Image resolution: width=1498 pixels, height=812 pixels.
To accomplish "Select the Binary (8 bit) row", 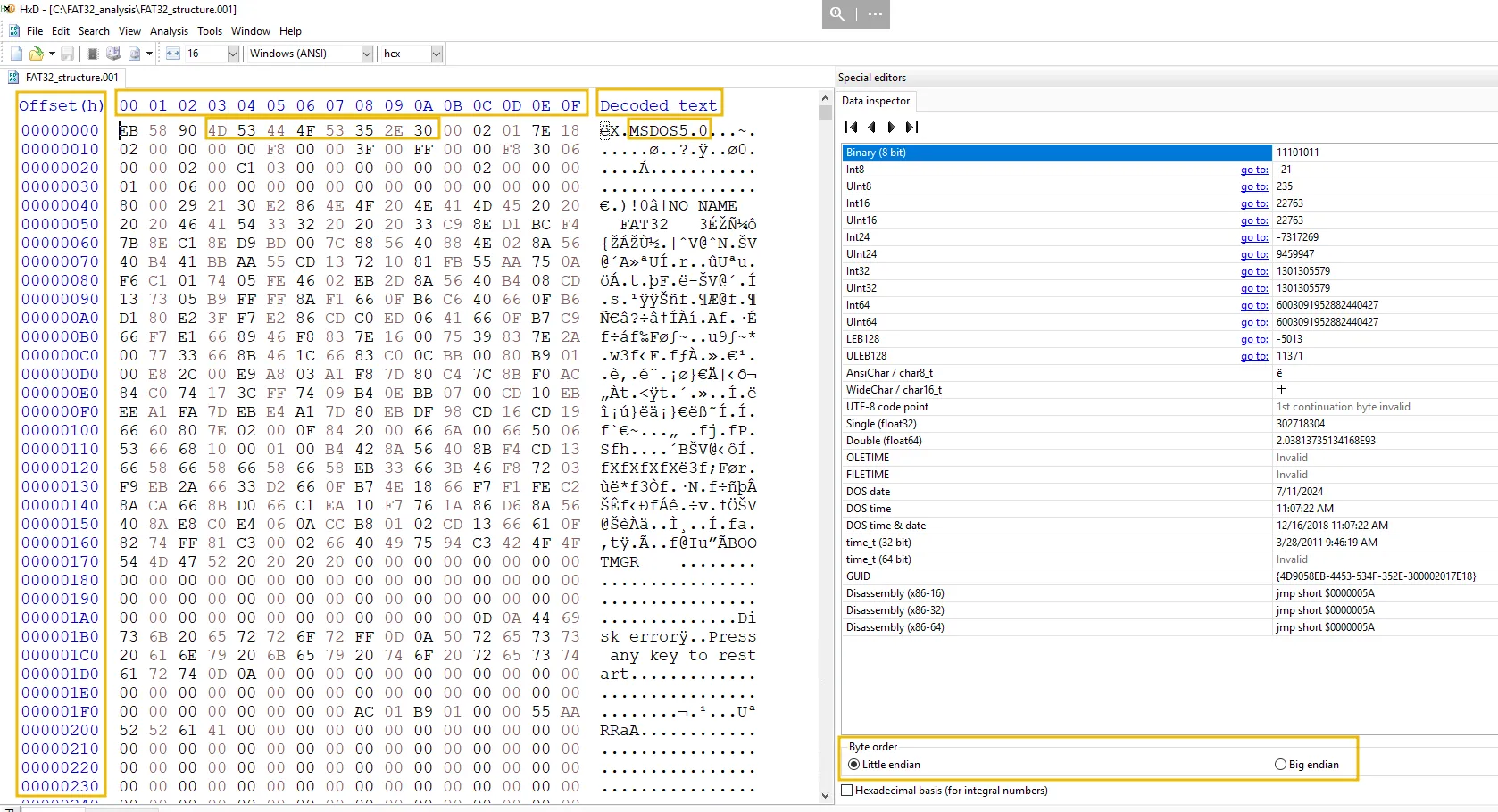I will pyautogui.click(x=1169, y=153).
